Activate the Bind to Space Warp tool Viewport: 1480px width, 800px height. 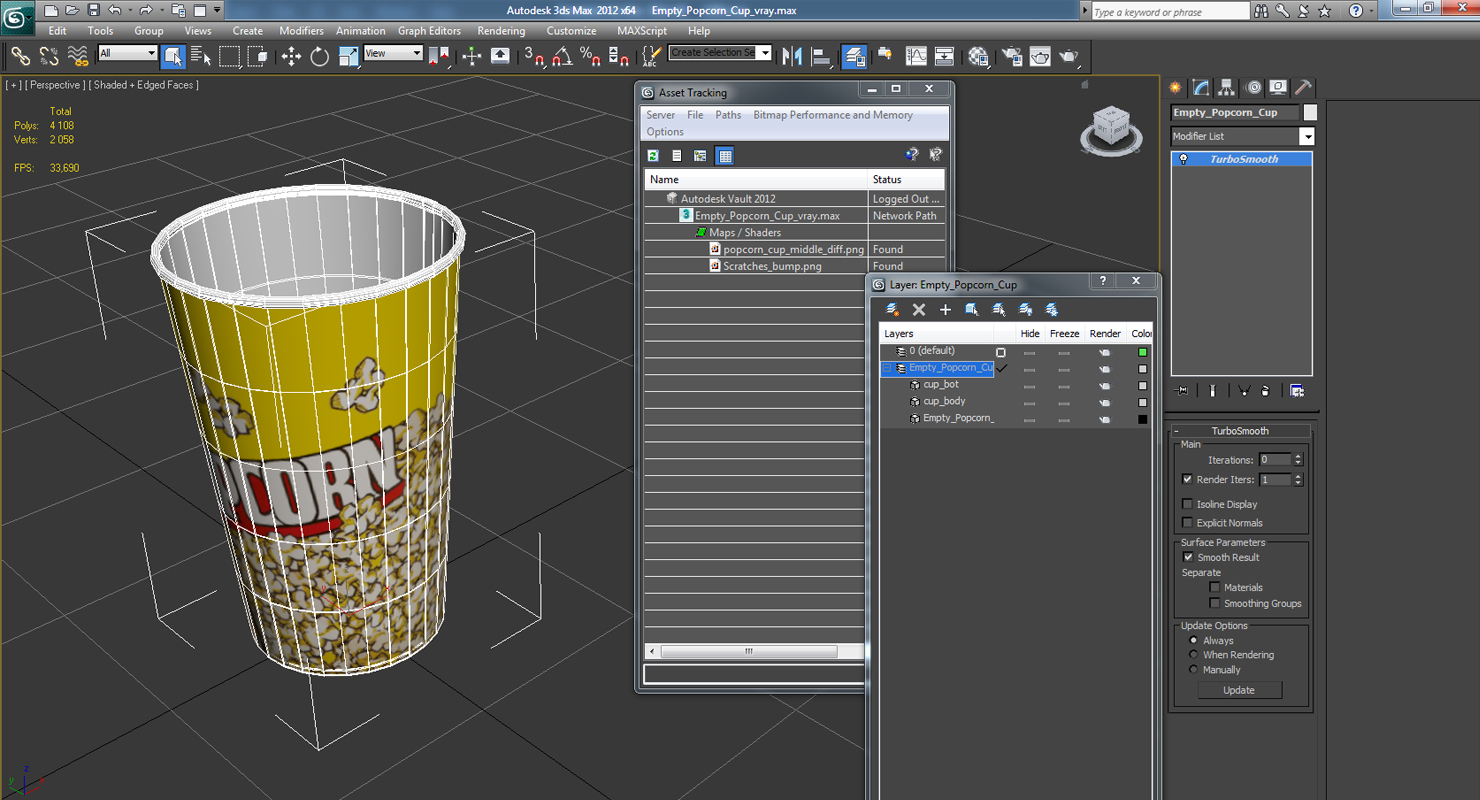pyautogui.click(x=77, y=56)
